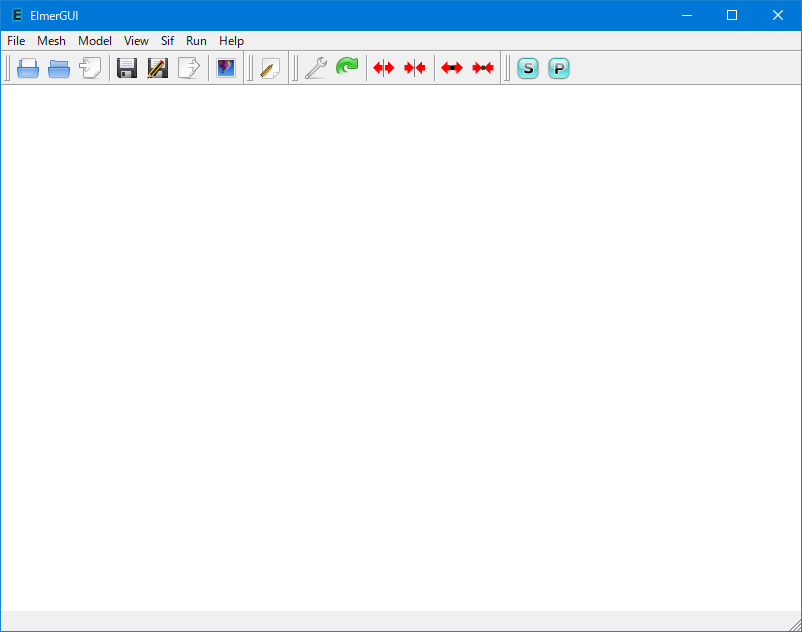Viewport: 802px width, 632px height.
Task: Maximize the ElmerGUI window
Action: coord(732,15)
